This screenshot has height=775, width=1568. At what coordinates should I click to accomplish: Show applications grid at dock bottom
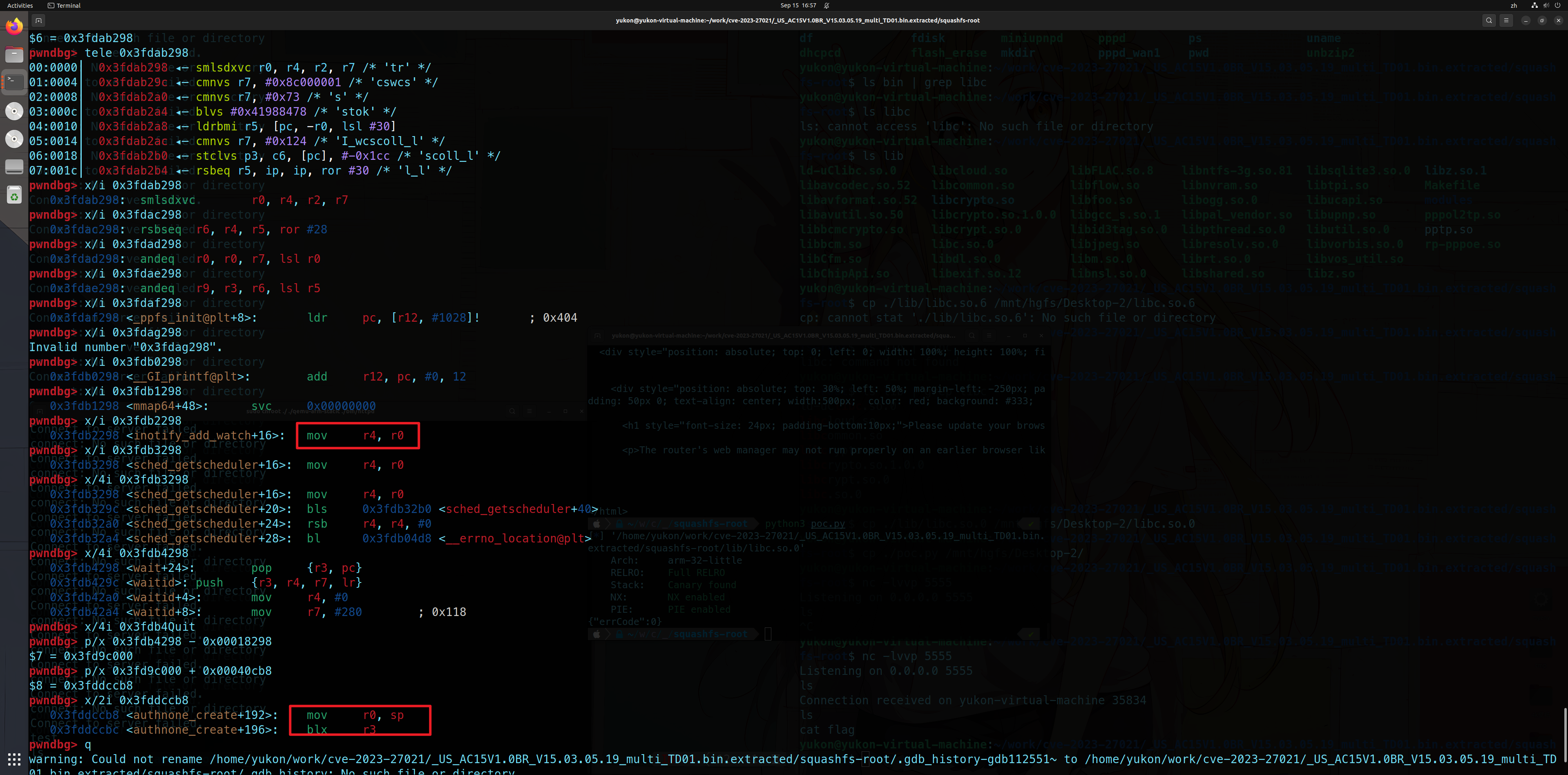coord(14,759)
